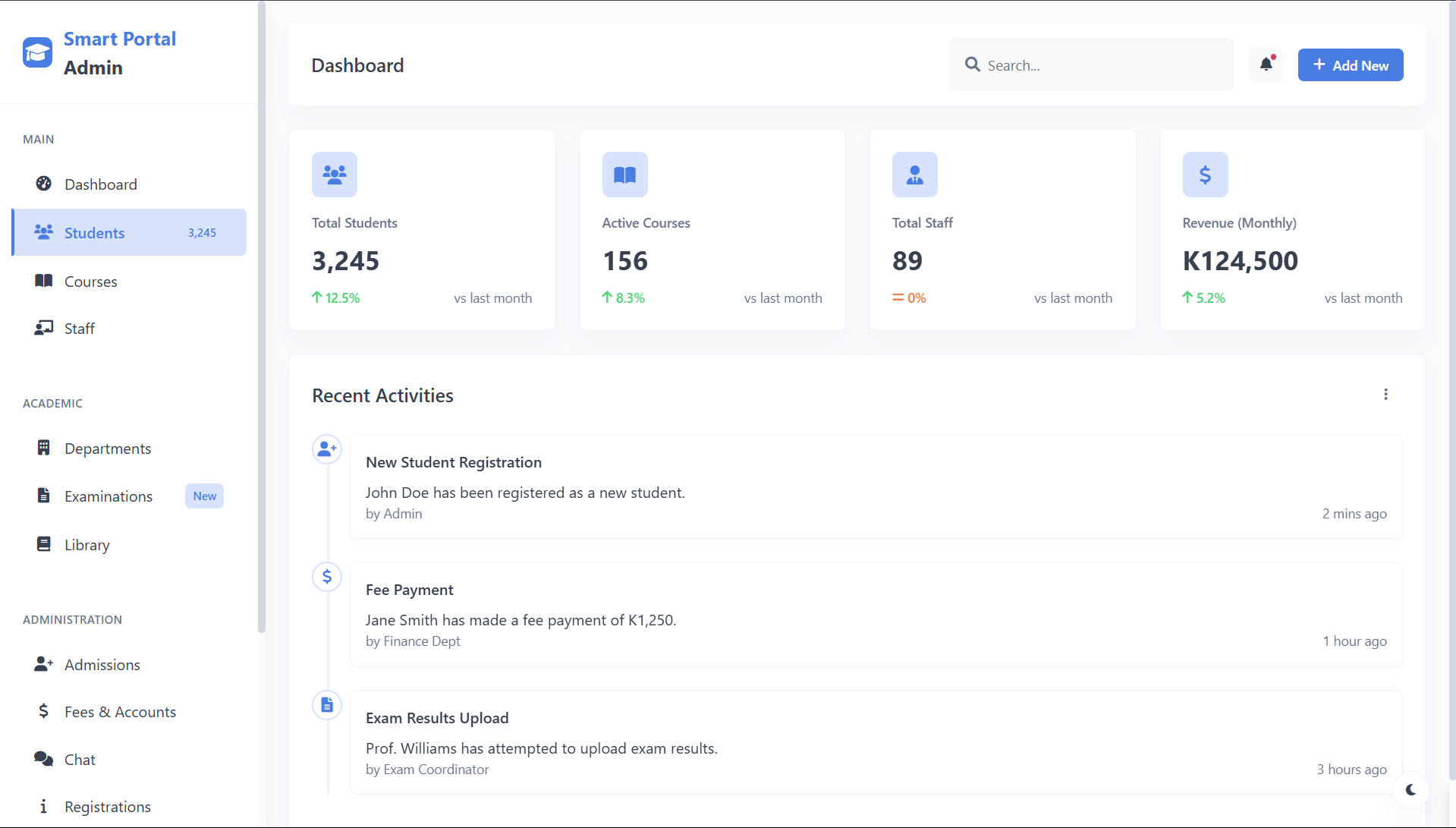Click the Students icon in the sidebar
The image size is (1456, 828).
(43, 232)
